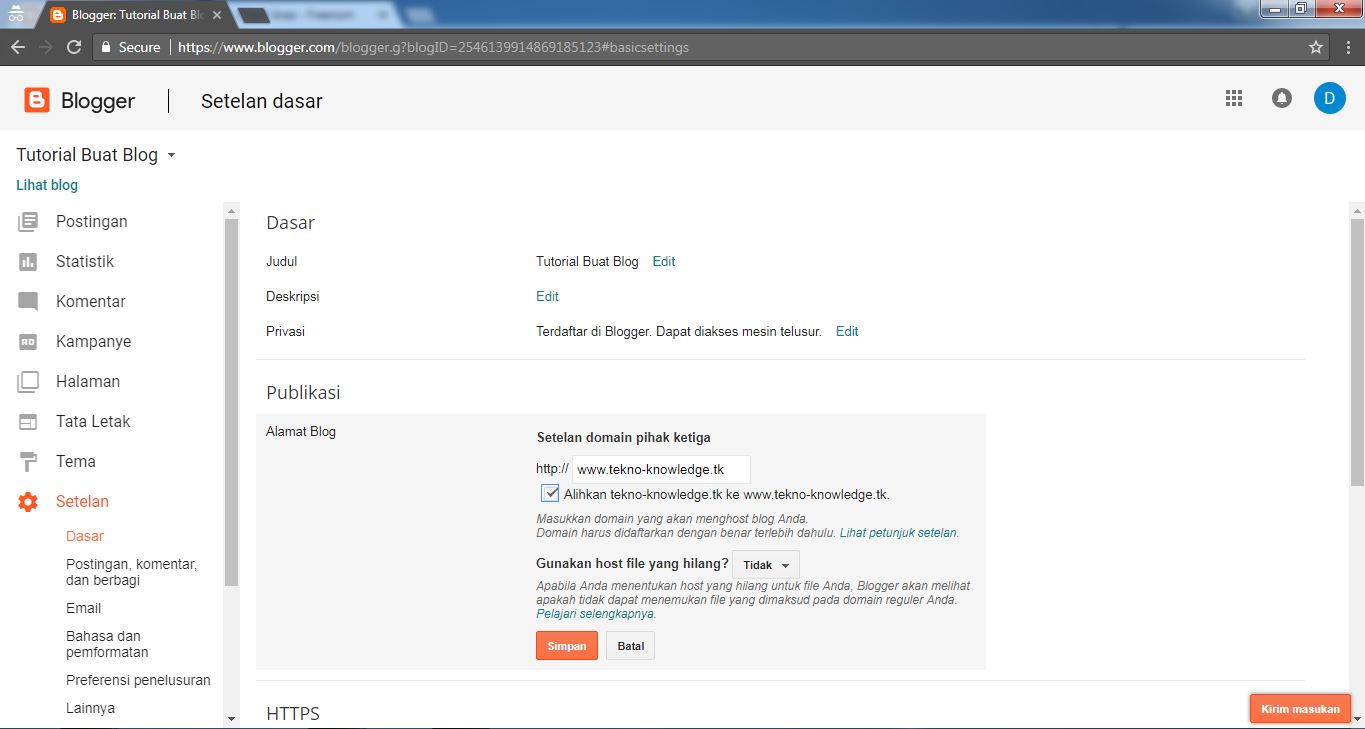Click the Setelan gear icon
1365x729 pixels.
28,501
